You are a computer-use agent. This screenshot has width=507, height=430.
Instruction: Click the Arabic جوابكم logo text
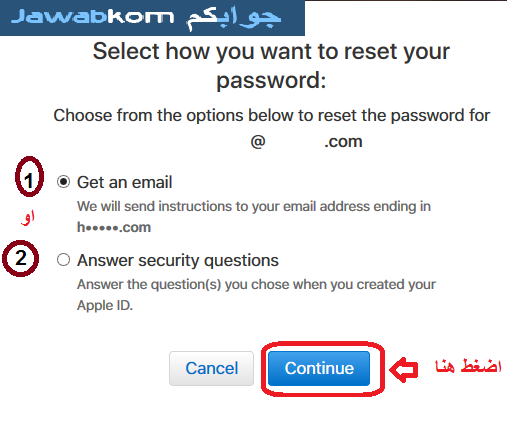click(233, 19)
